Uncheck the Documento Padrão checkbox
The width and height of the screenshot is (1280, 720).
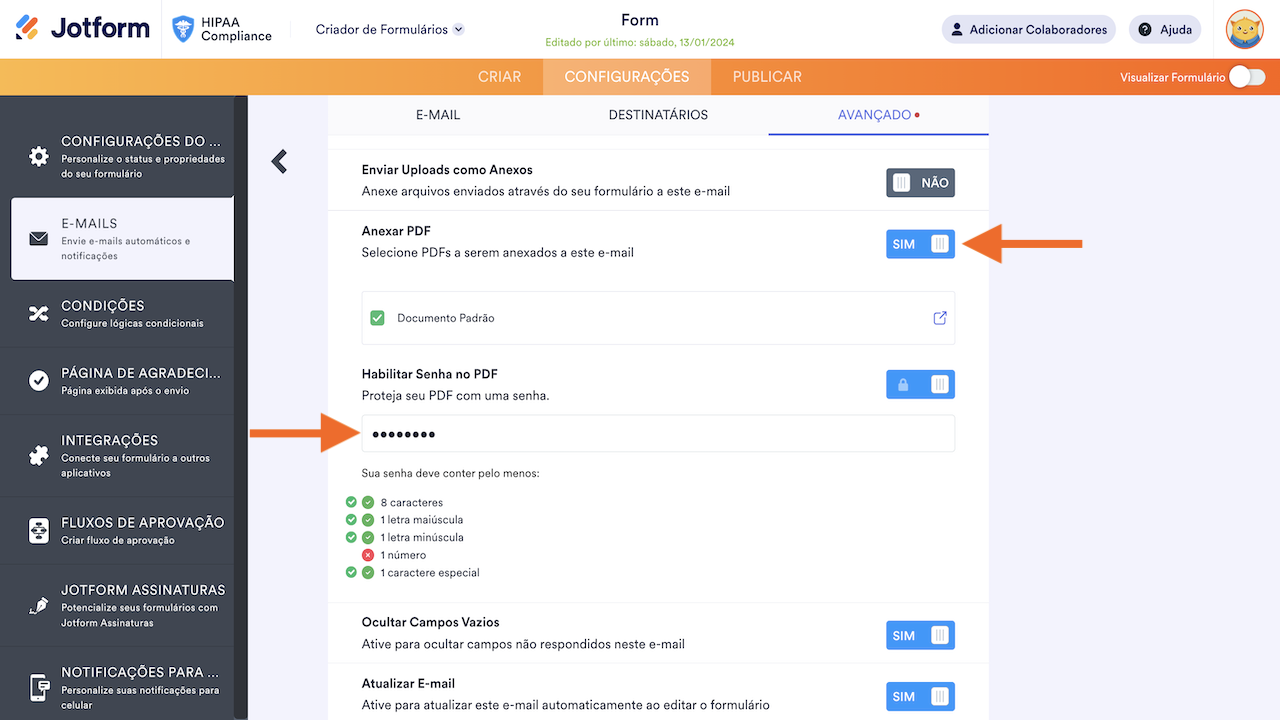[x=377, y=318]
